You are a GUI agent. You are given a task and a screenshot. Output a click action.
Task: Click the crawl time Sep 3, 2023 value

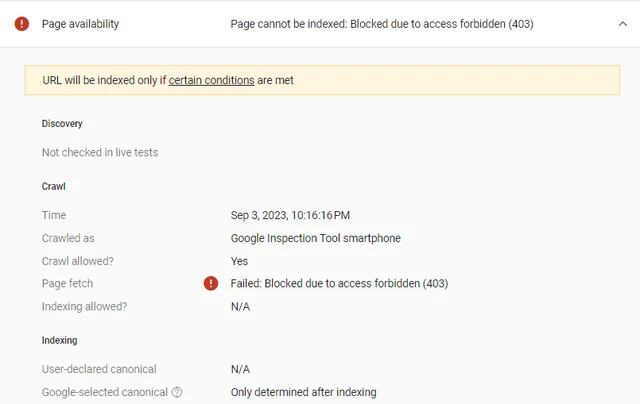pyautogui.click(x=290, y=216)
